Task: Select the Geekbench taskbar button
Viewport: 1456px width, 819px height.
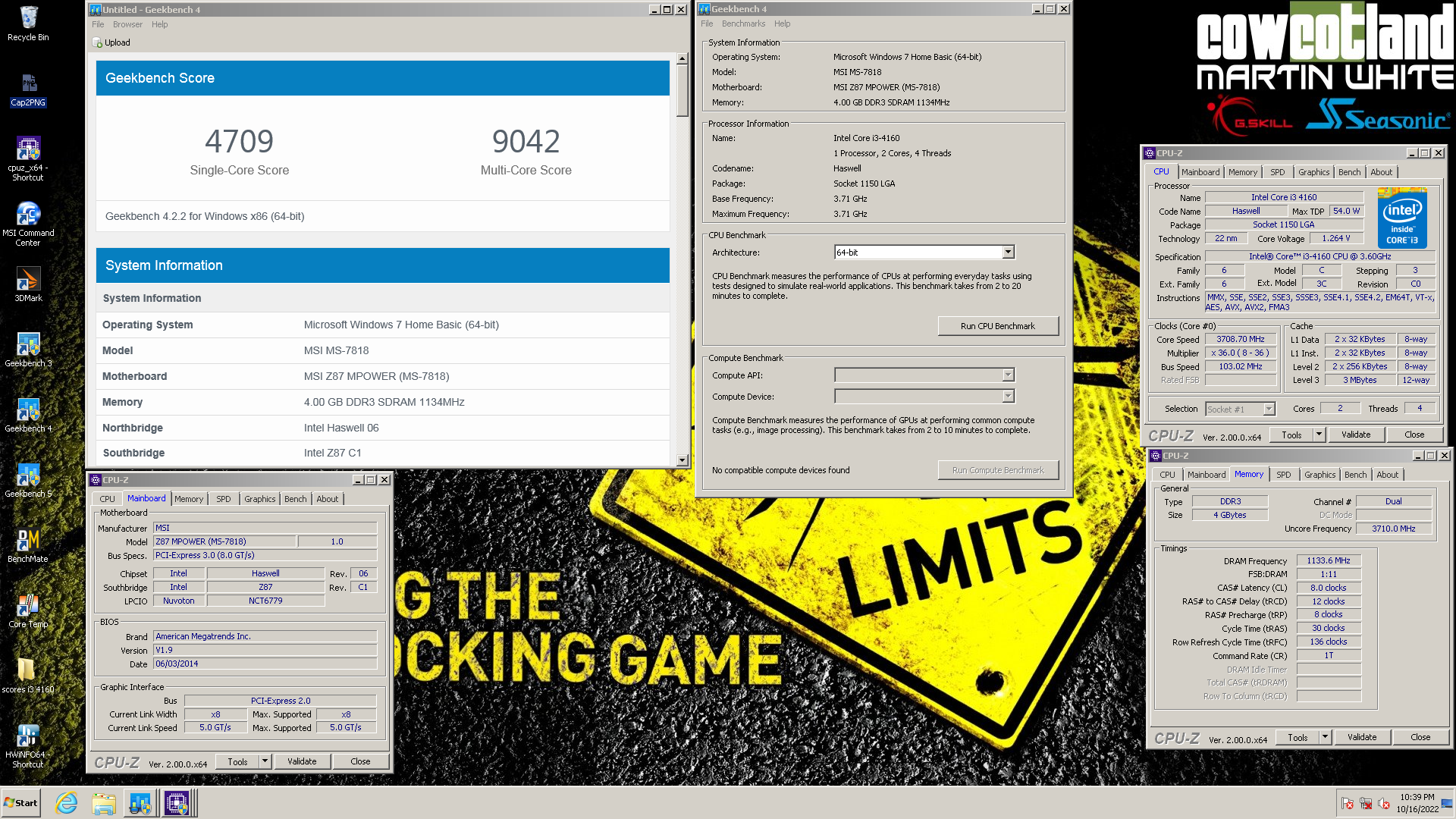Action: (140, 803)
